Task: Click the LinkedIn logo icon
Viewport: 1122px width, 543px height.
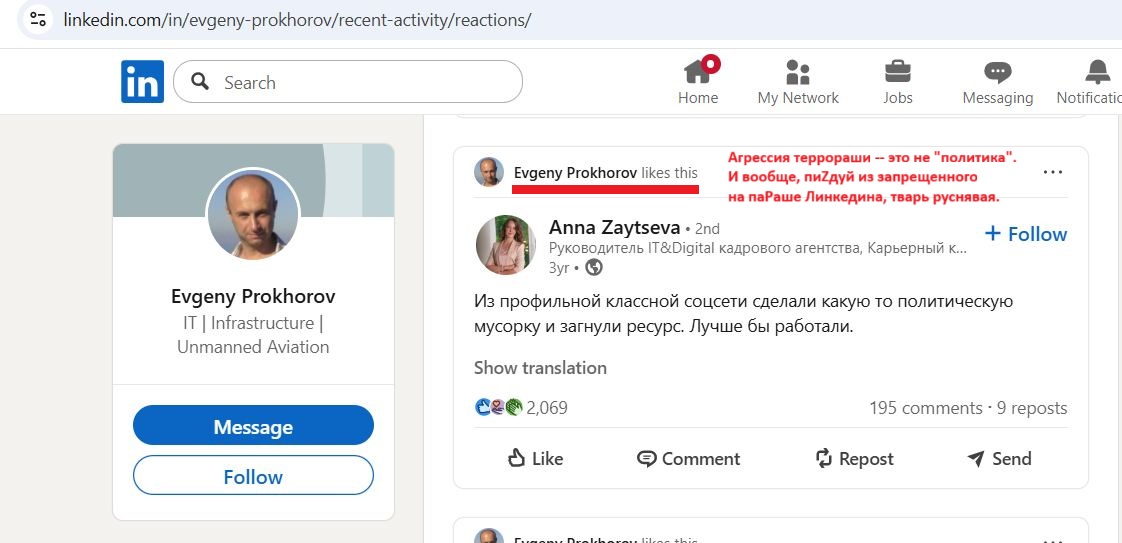Action: (142, 82)
